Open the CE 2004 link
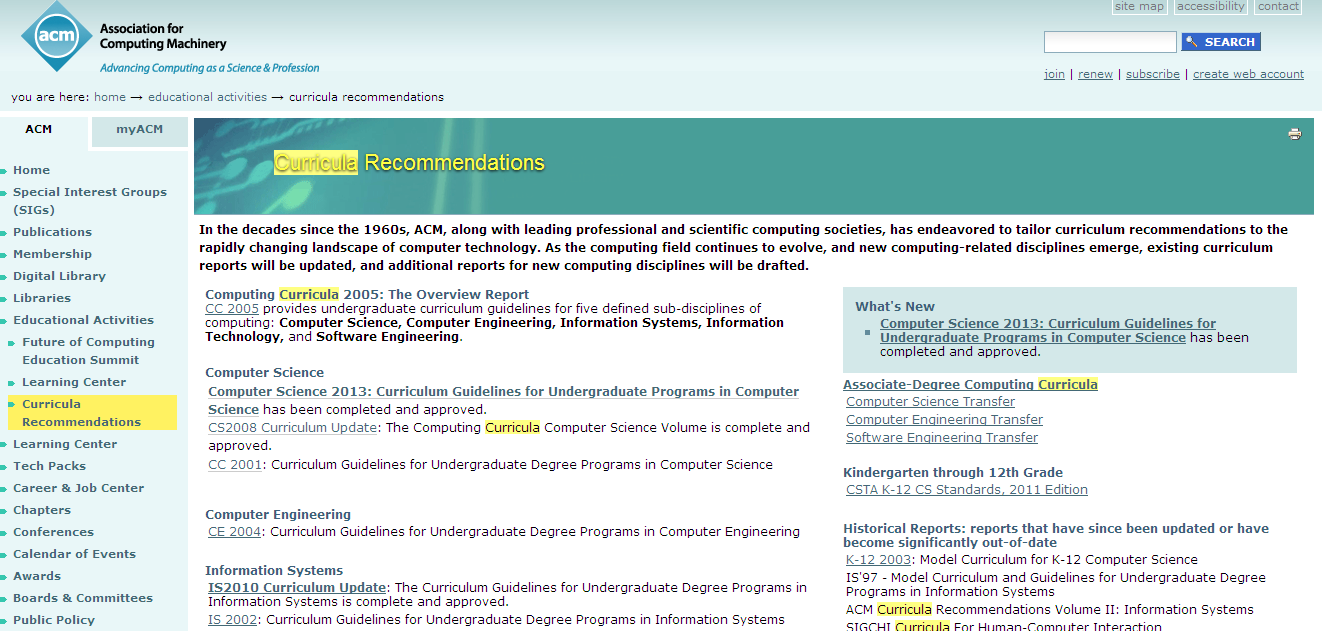This screenshot has width=1322, height=631. 234,531
